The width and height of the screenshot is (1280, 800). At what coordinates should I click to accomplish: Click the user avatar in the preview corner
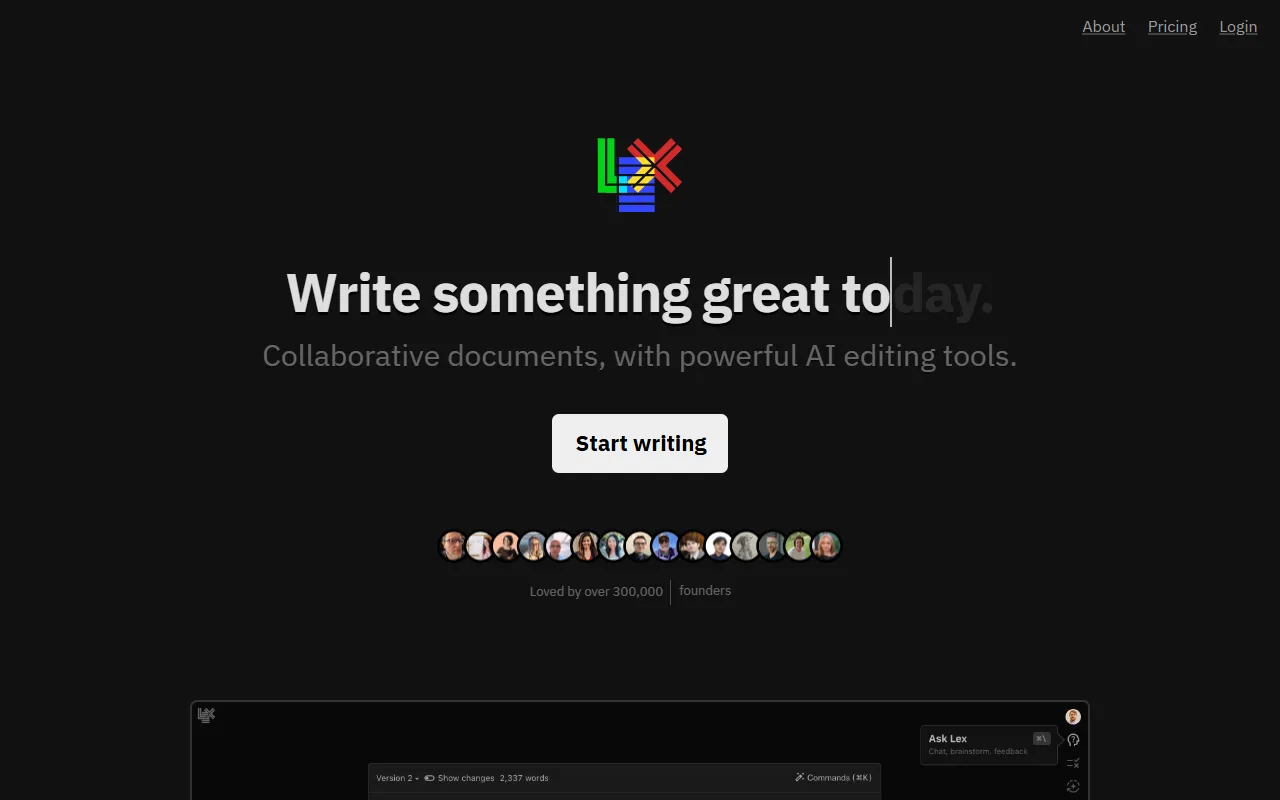pos(1073,716)
